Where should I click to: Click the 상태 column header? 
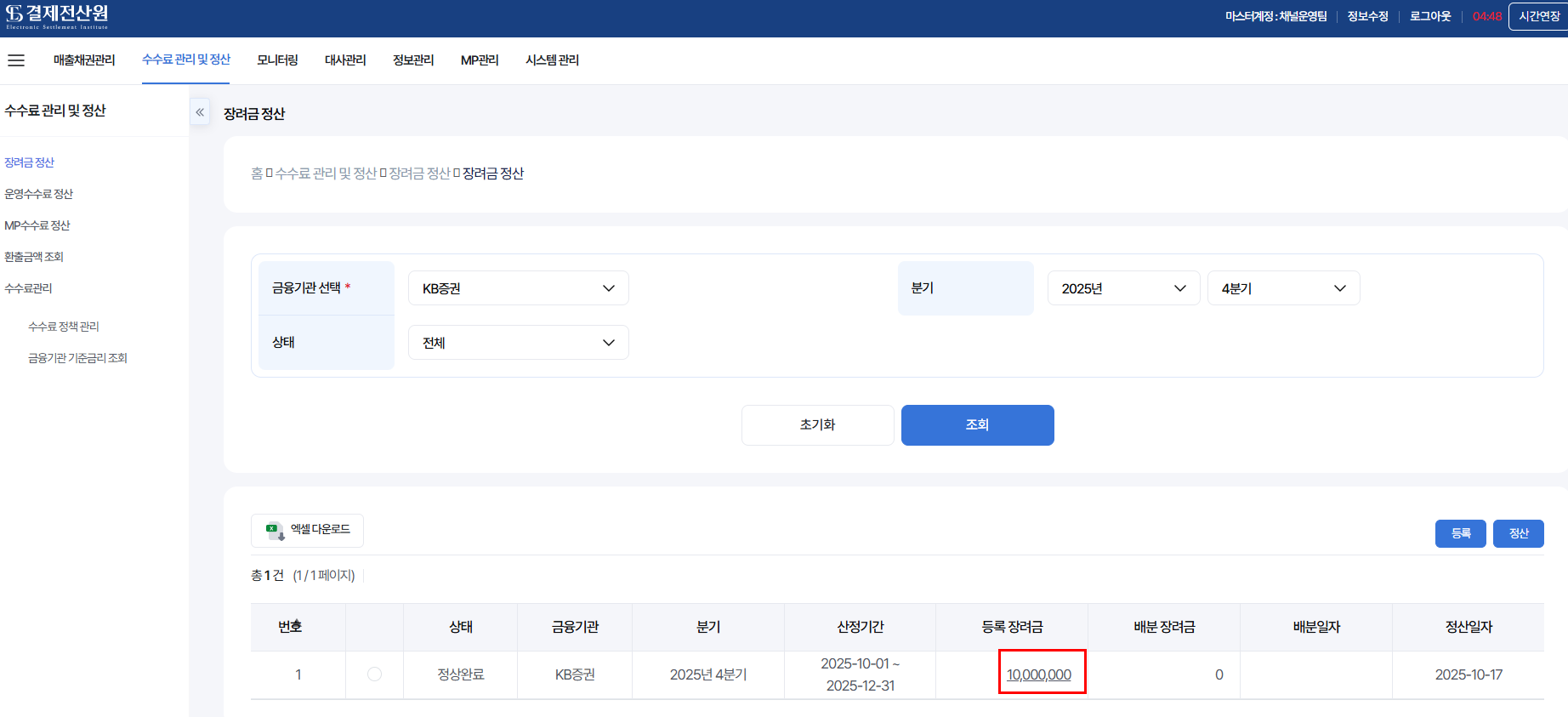pyautogui.click(x=461, y=627)
